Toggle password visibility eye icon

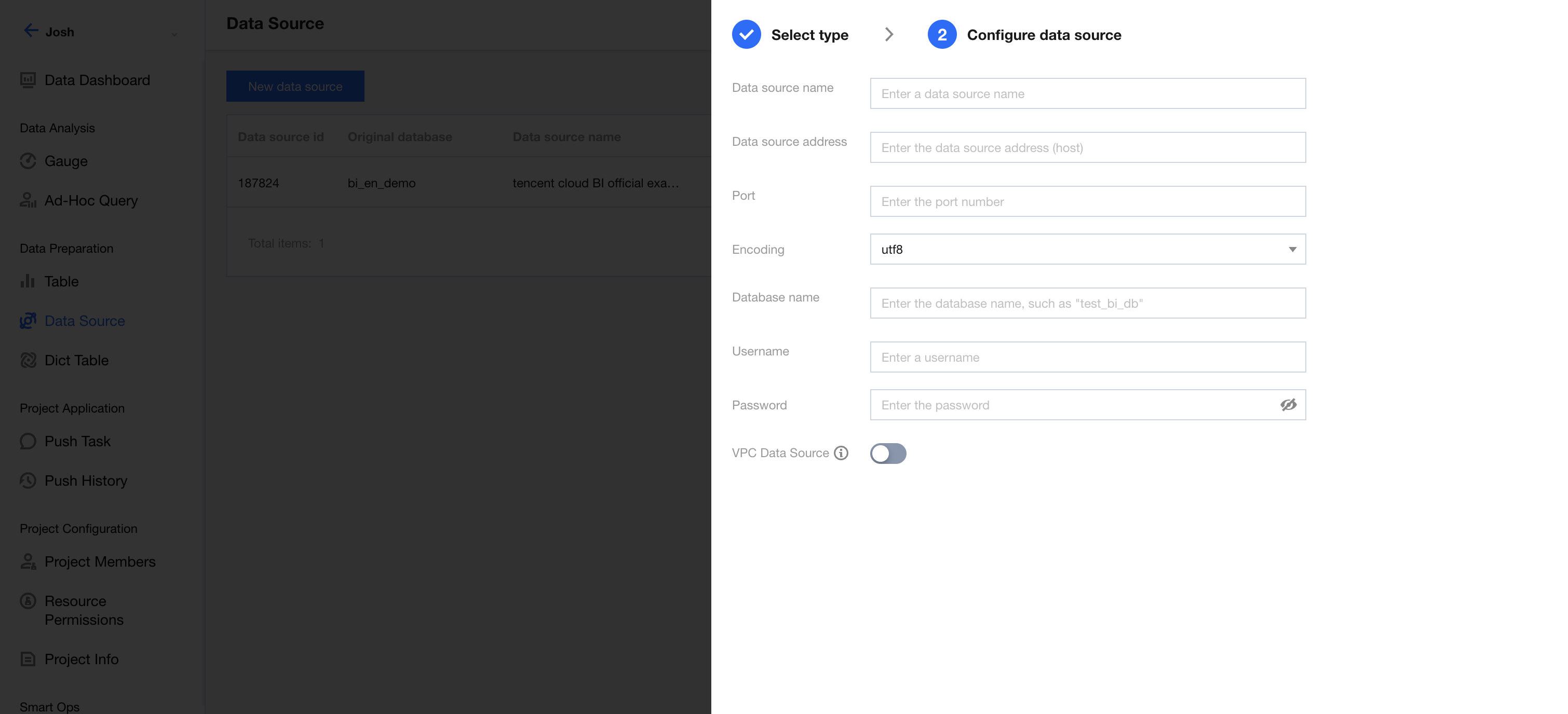(x=1288, y=405)
